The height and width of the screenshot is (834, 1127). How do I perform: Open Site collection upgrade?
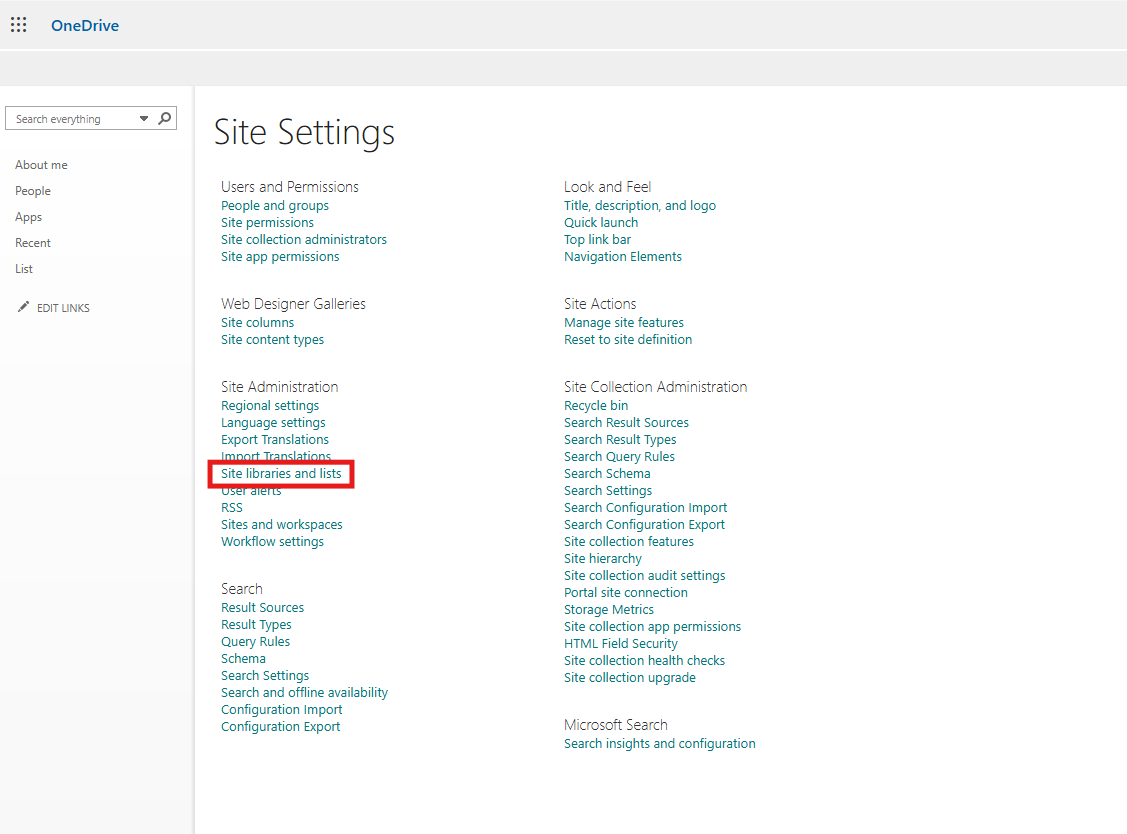pos(630,678)
